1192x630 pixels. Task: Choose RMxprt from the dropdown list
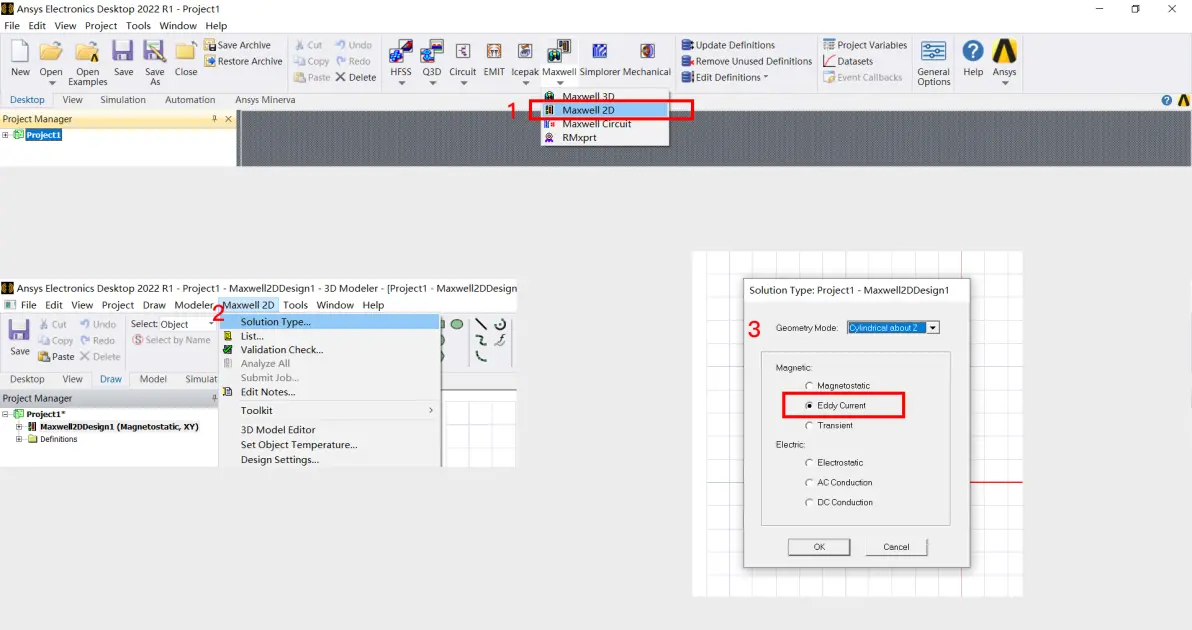point(606,138)
